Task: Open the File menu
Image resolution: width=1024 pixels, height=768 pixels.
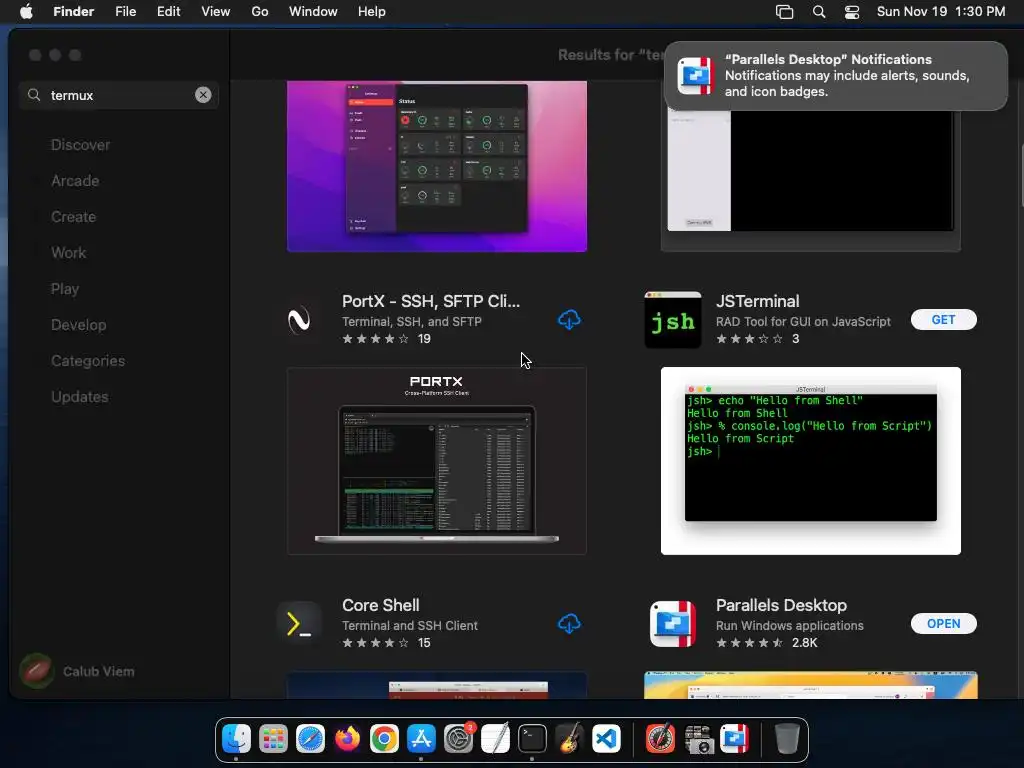Action: click(x=125, y=12)
